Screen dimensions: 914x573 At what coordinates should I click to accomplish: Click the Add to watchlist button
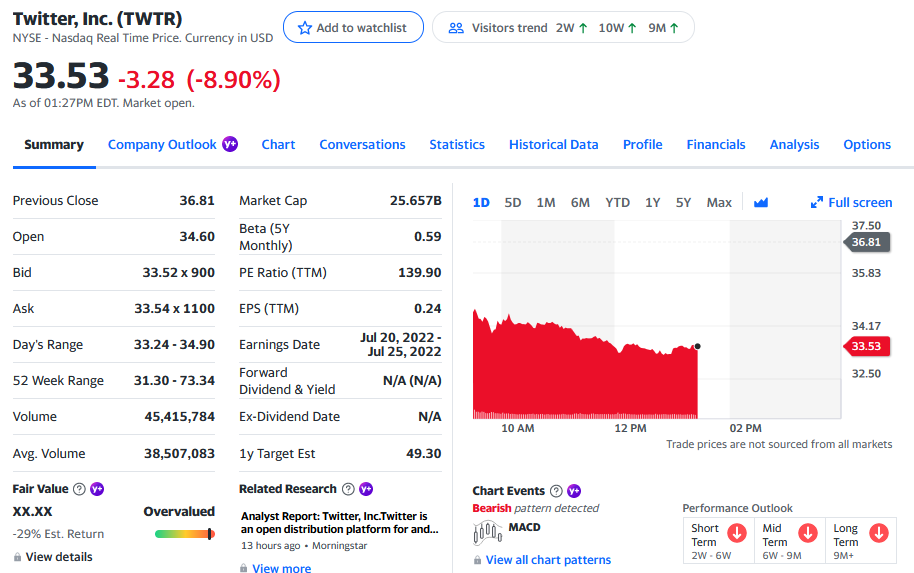(353, 27)
